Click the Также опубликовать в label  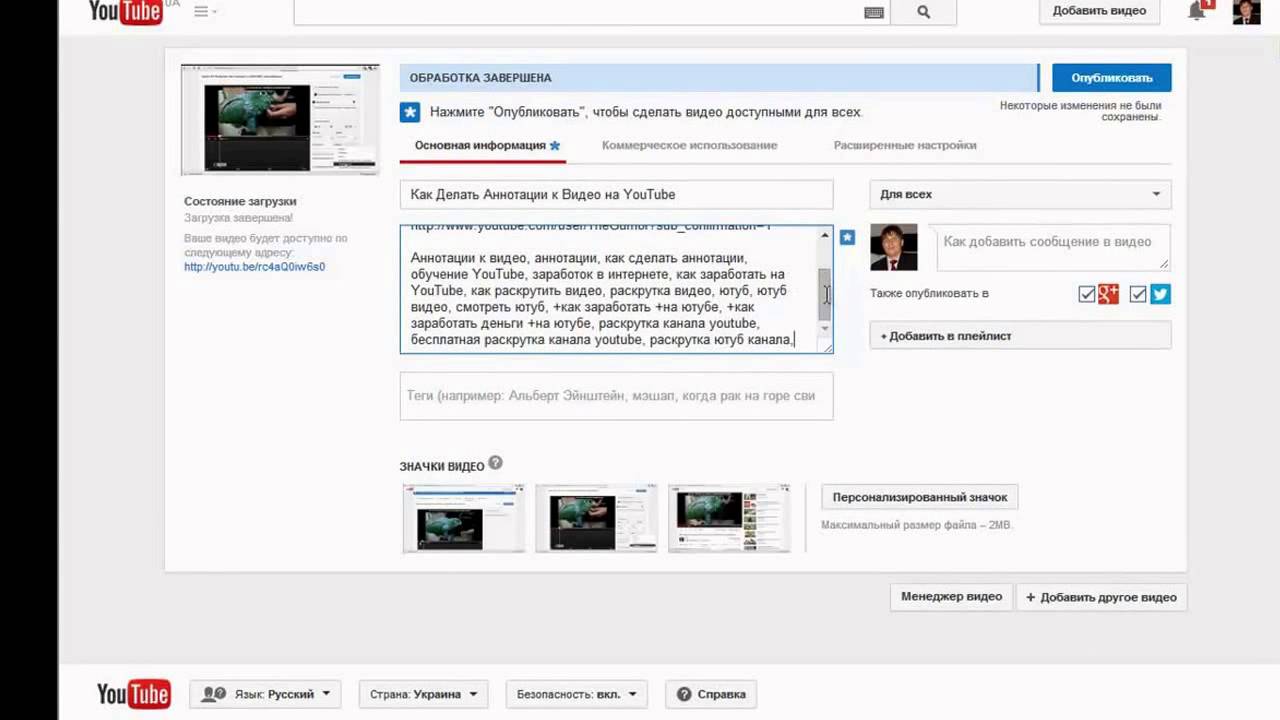pyautogui.click(x=929, y=294)
